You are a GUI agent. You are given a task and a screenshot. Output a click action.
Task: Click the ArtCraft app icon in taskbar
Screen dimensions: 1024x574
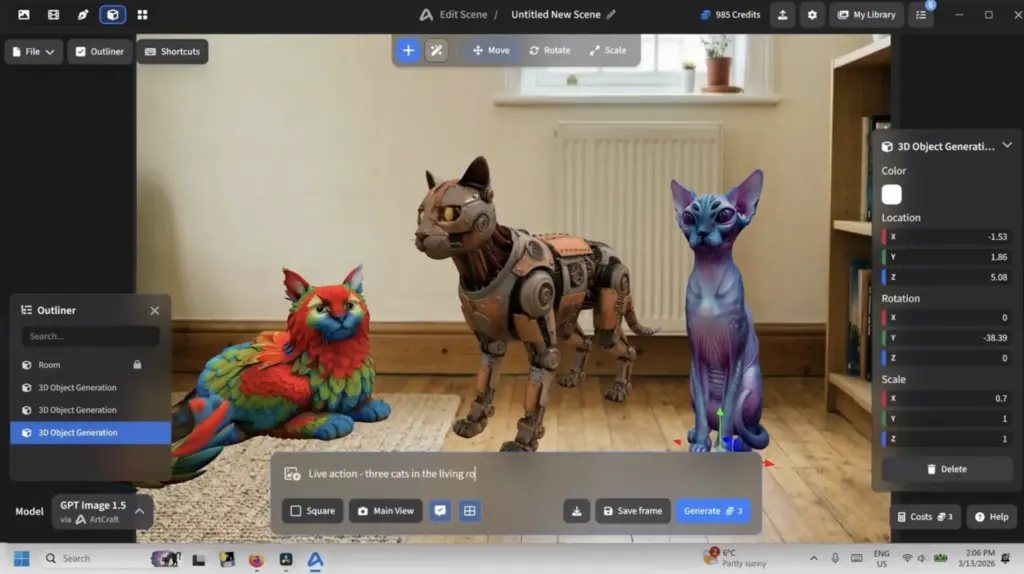[315, 560]
